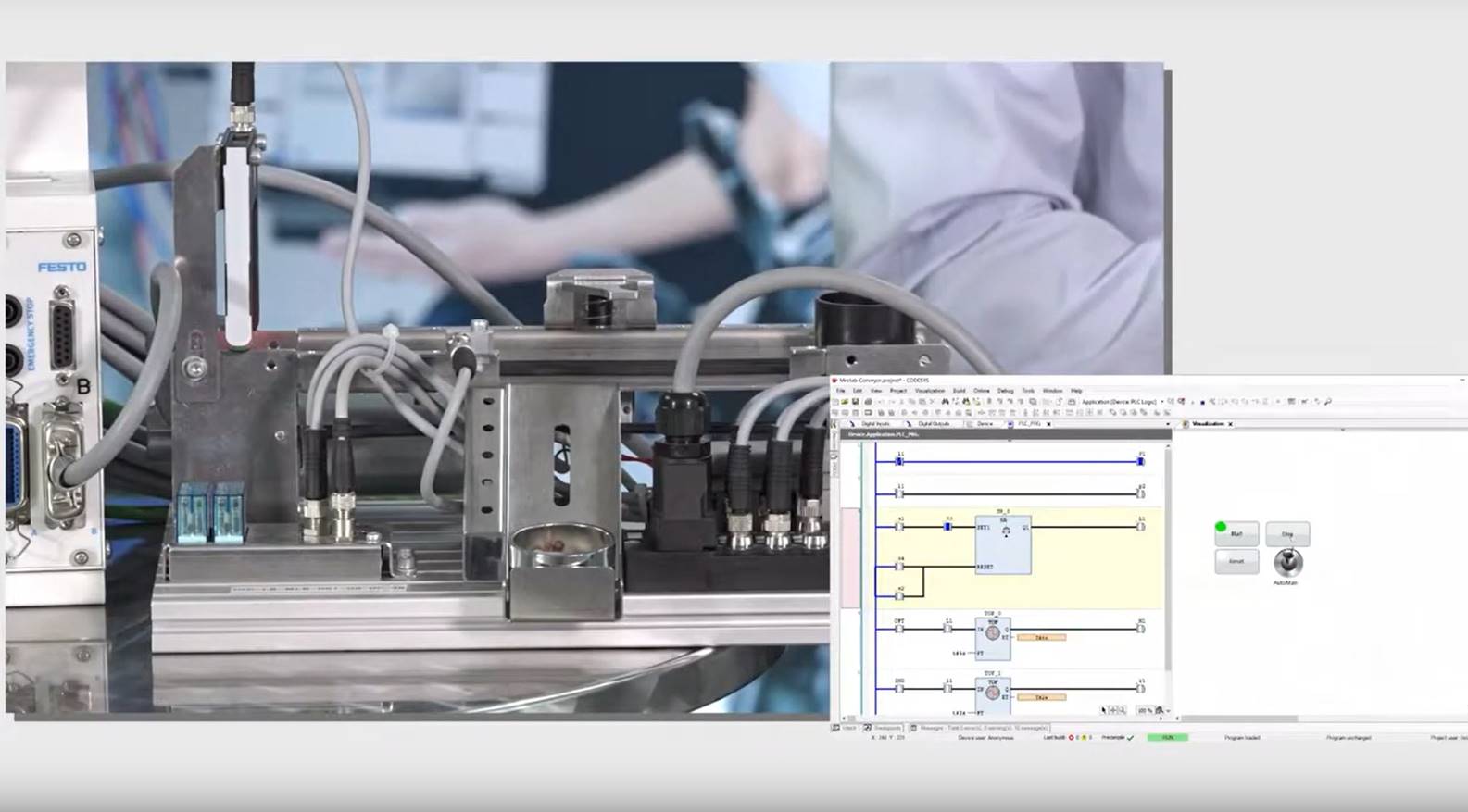Click the pan crosshair tool below ladder editor
The height and width of the screenshot is (812, 1468).
pos(1112,710)
